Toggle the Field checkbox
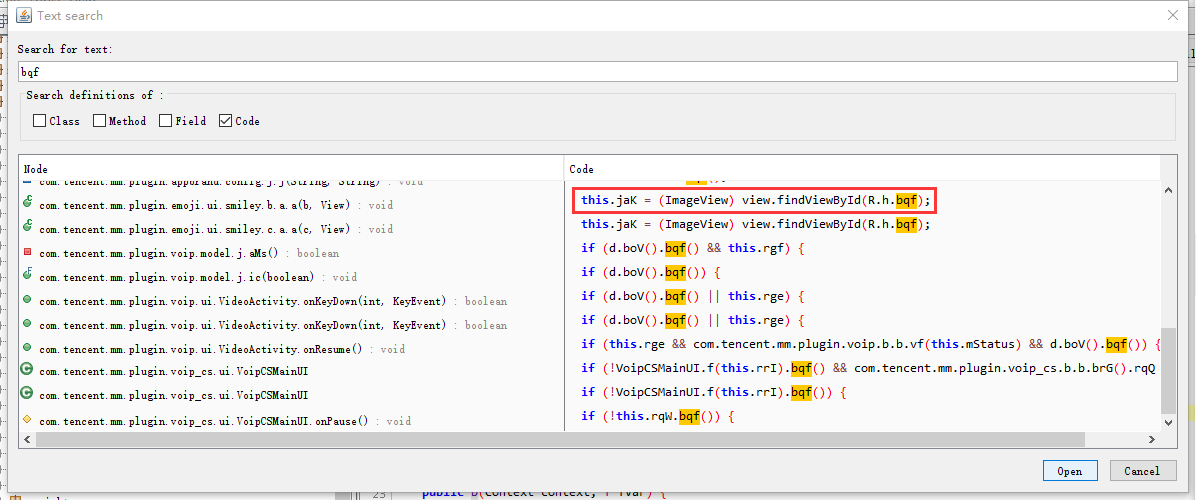The height and width of the screenshot is (500, 1196). click(x=165, y=121)
